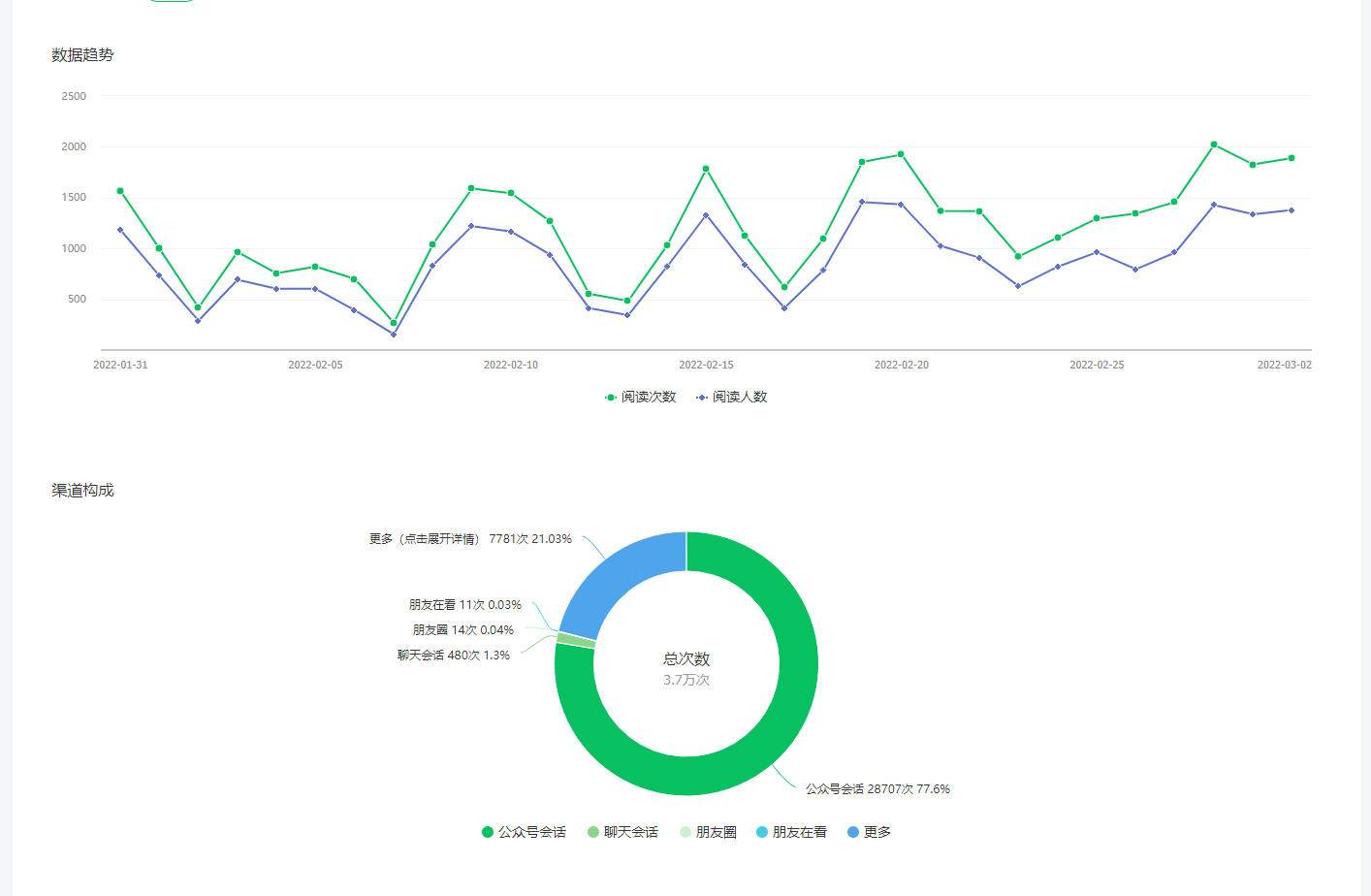Click the 总次数 center text
This screenshot has width=1371, height=896.
point(686,659)
